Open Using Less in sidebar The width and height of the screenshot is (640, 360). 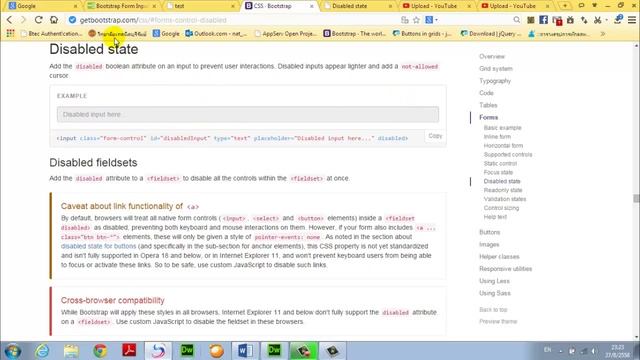[x=494, y=281]
